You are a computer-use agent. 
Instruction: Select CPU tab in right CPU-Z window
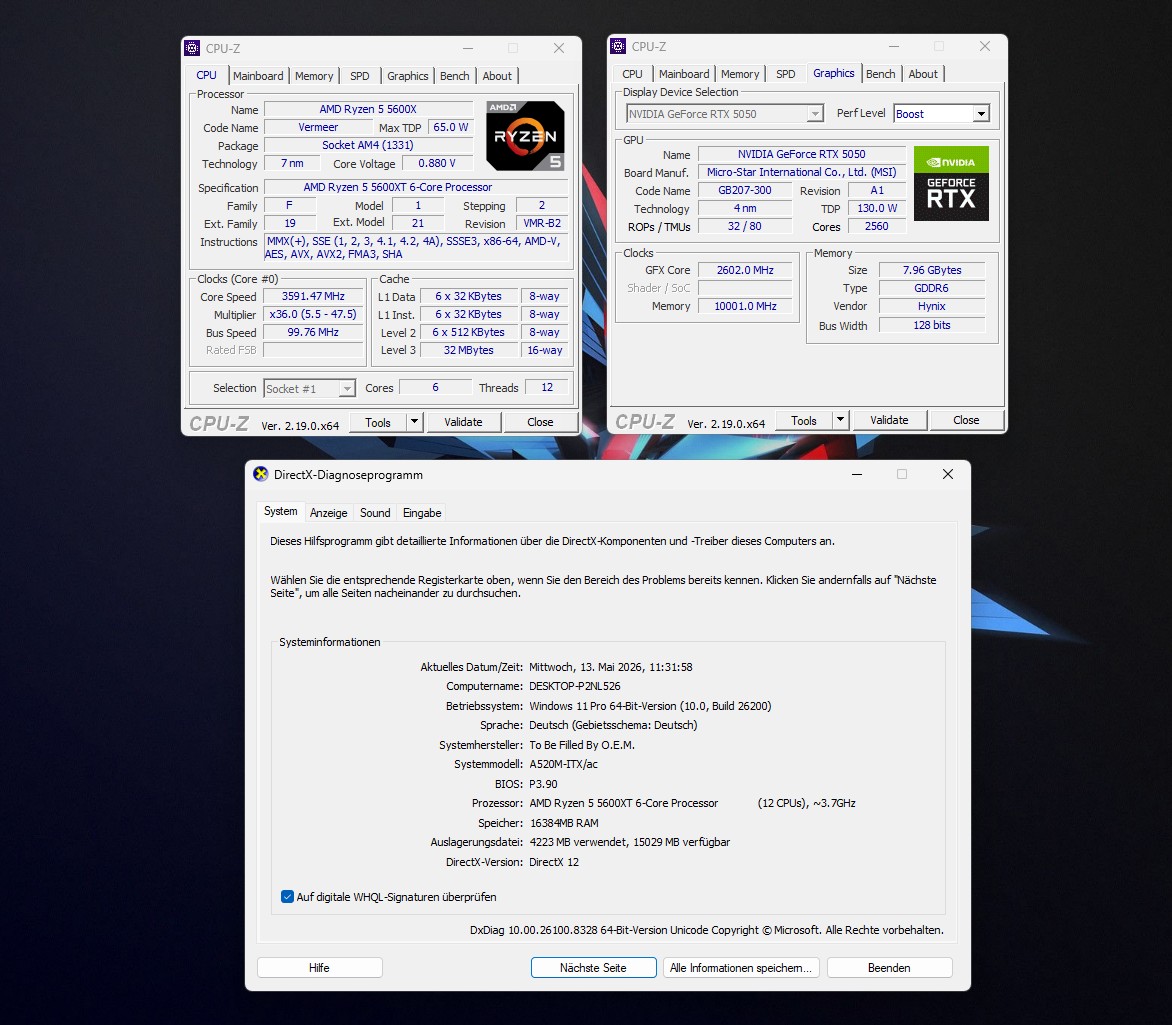coord(632,74)
